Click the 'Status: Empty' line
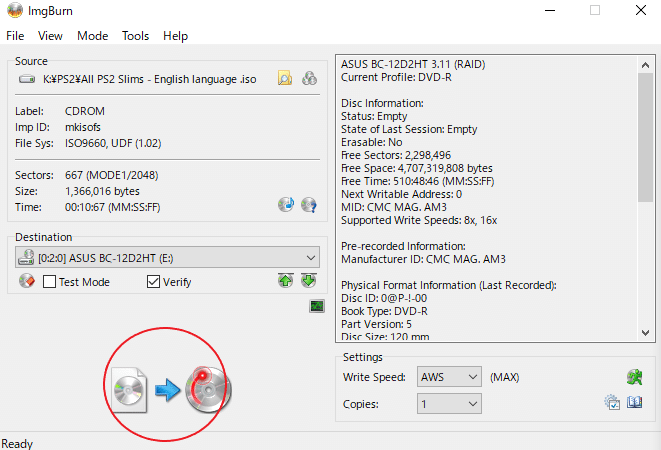Image resolution: width=661 pixels, height=450 pixels. [x=374, y=116]
